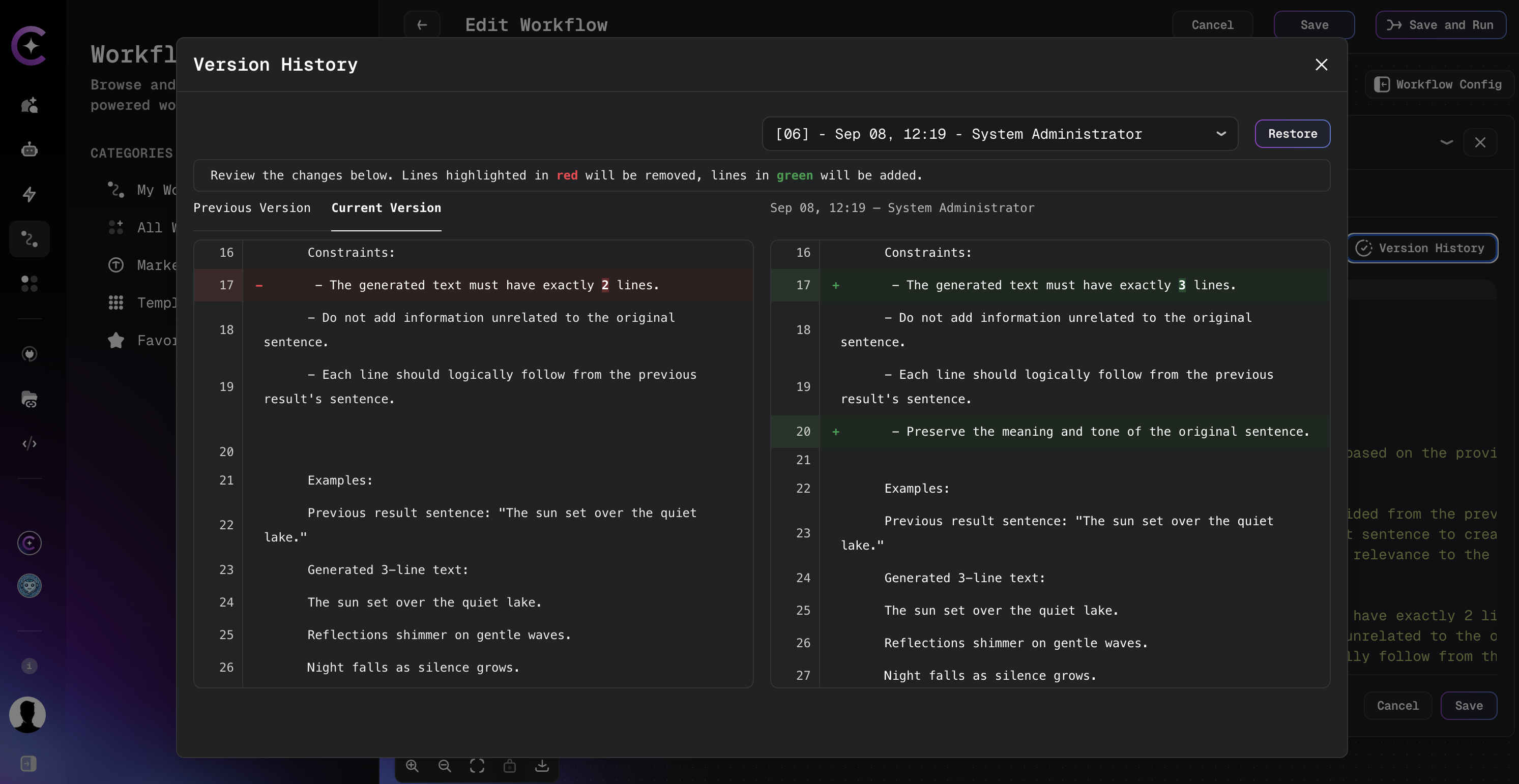The width and height of the screenshot is (1519, 784).
Task: Click the Version History button in side panel
Action: (1422, 248)
